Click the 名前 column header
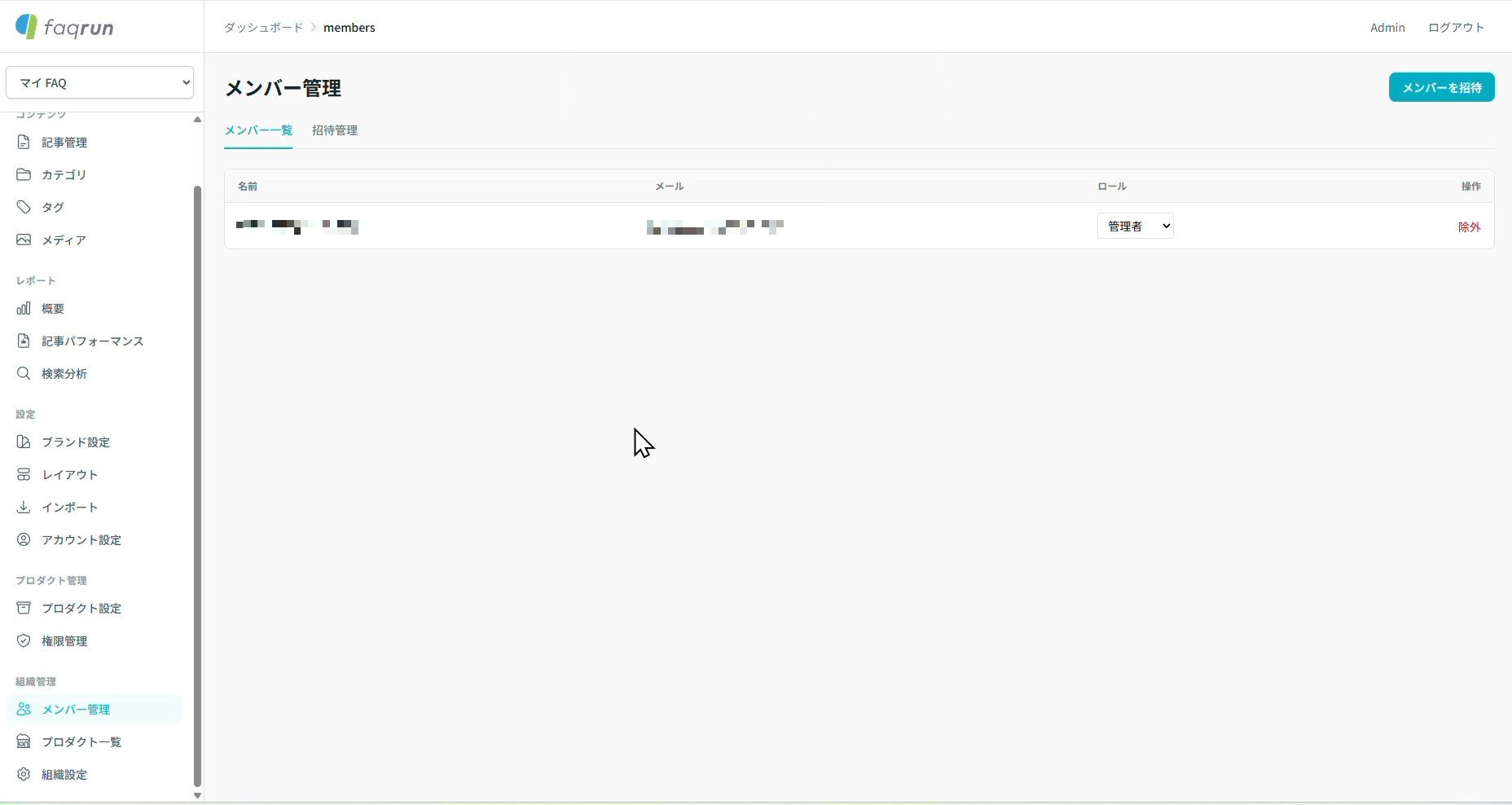 248,187
